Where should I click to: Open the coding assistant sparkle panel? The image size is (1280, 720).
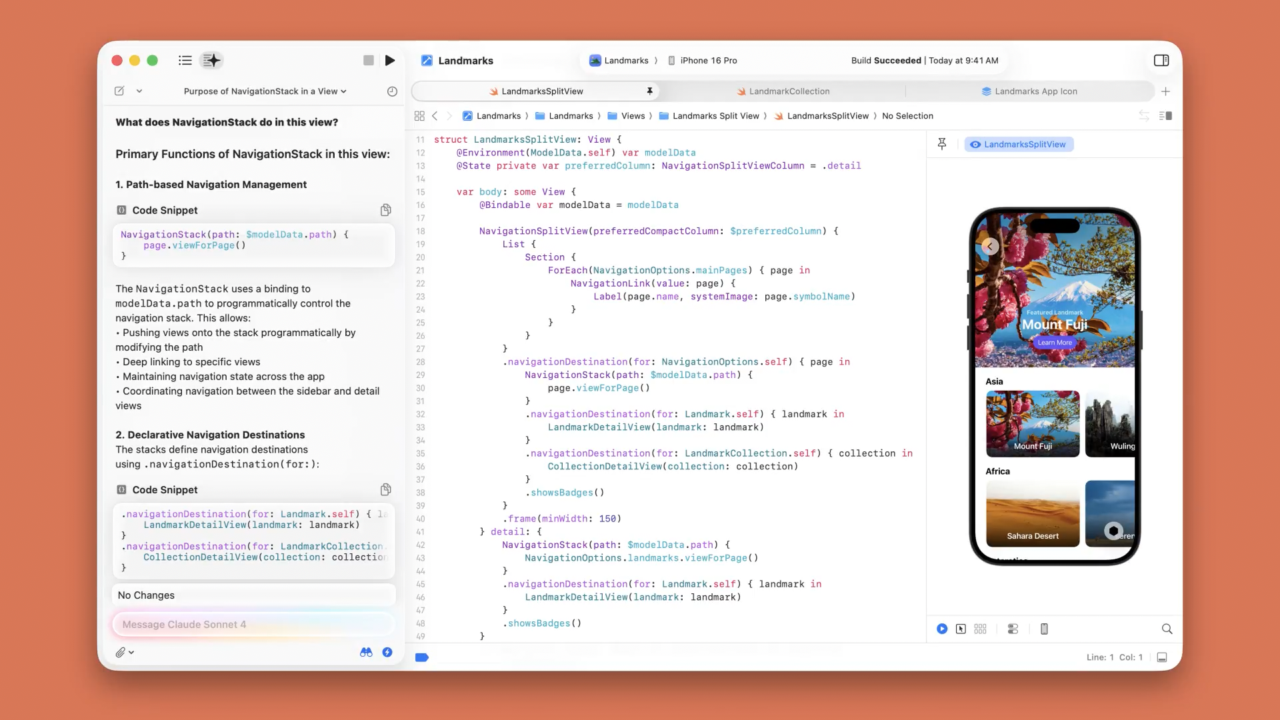coord(212,60)
